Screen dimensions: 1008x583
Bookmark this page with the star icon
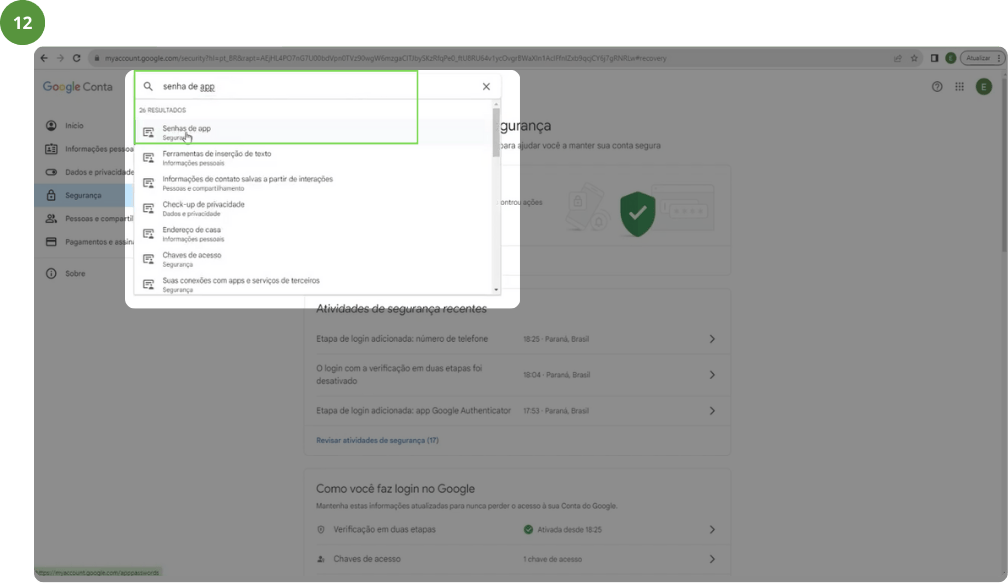(x=914, y=58)
